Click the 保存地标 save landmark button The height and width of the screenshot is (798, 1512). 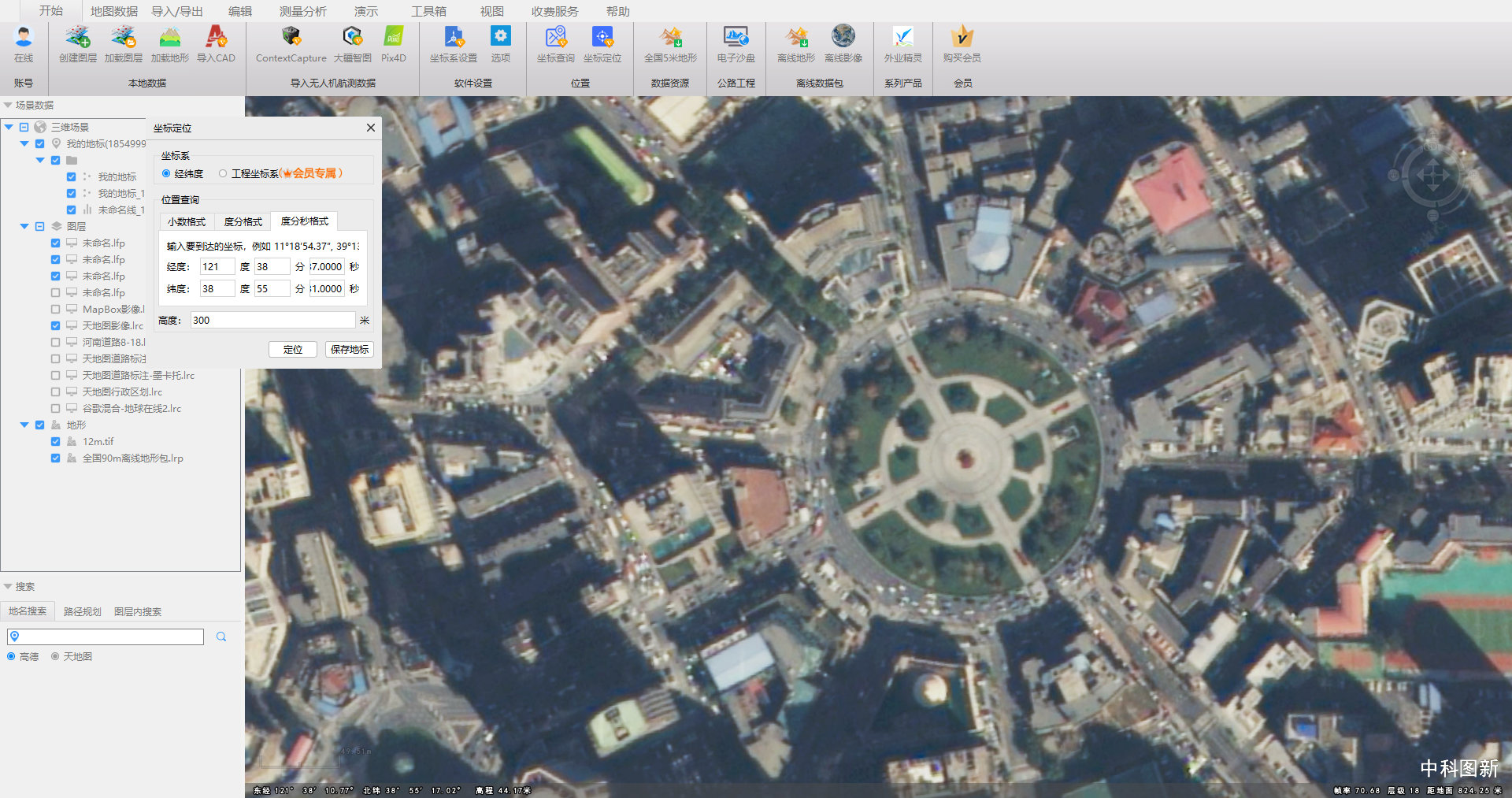click(350, 349)
